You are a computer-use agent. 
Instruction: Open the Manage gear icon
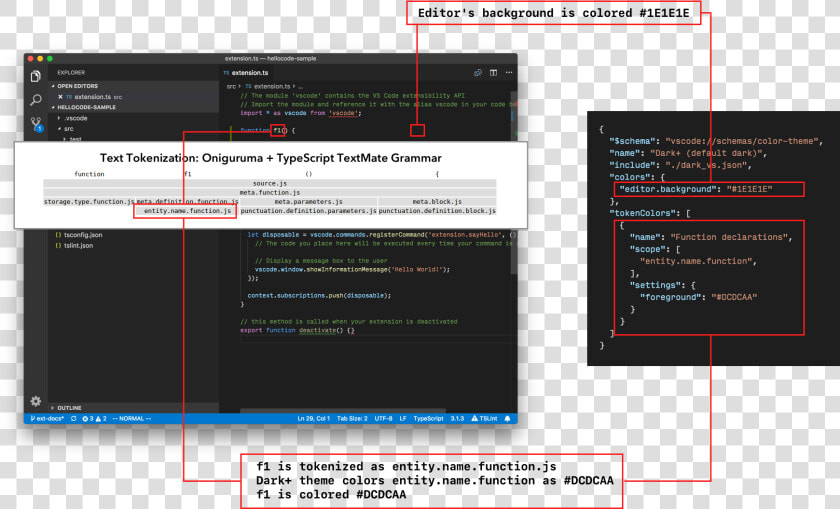36,401
